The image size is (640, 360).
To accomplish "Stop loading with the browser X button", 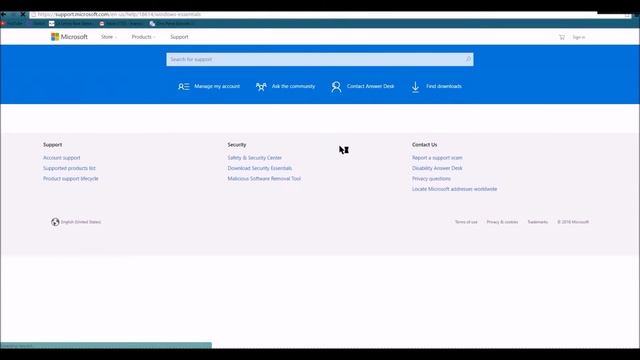I will click(x=22, y=14).
